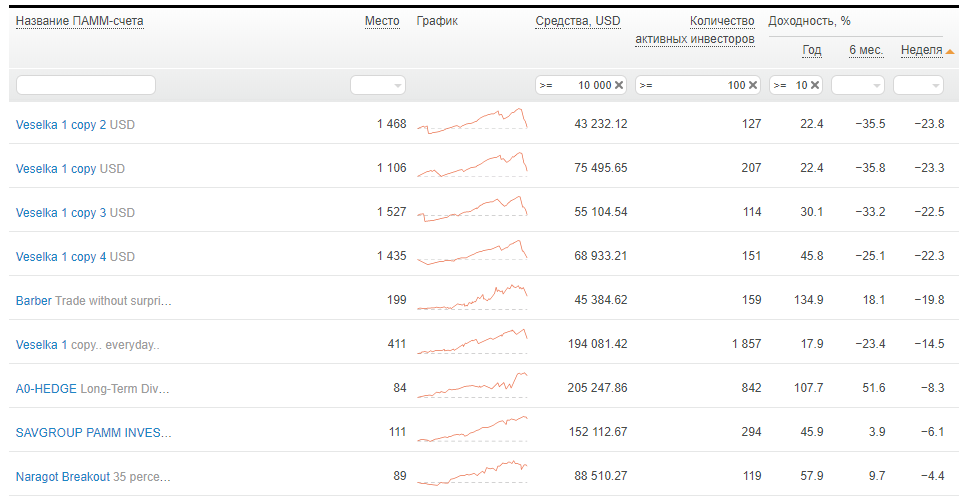Click the orange sort arrow beside Неделя
The width and height of the screenshot is (964, 501).
950,52
